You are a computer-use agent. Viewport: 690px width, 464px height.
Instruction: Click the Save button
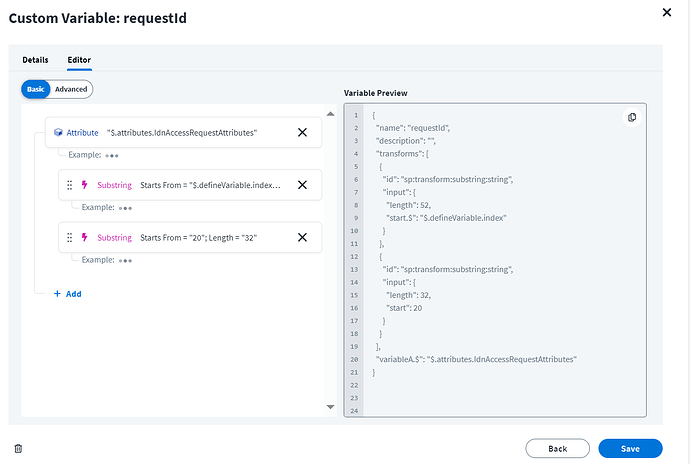click(x=630, y=448)
